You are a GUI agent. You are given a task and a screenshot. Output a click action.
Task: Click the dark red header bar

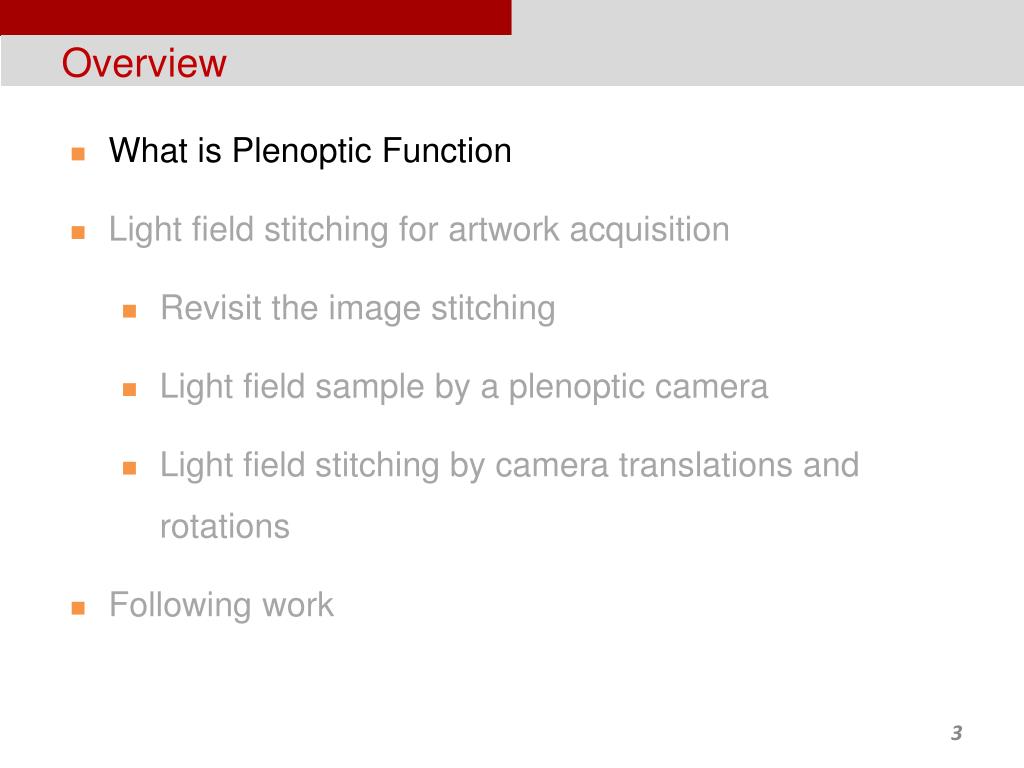click(x=256, y=17)
